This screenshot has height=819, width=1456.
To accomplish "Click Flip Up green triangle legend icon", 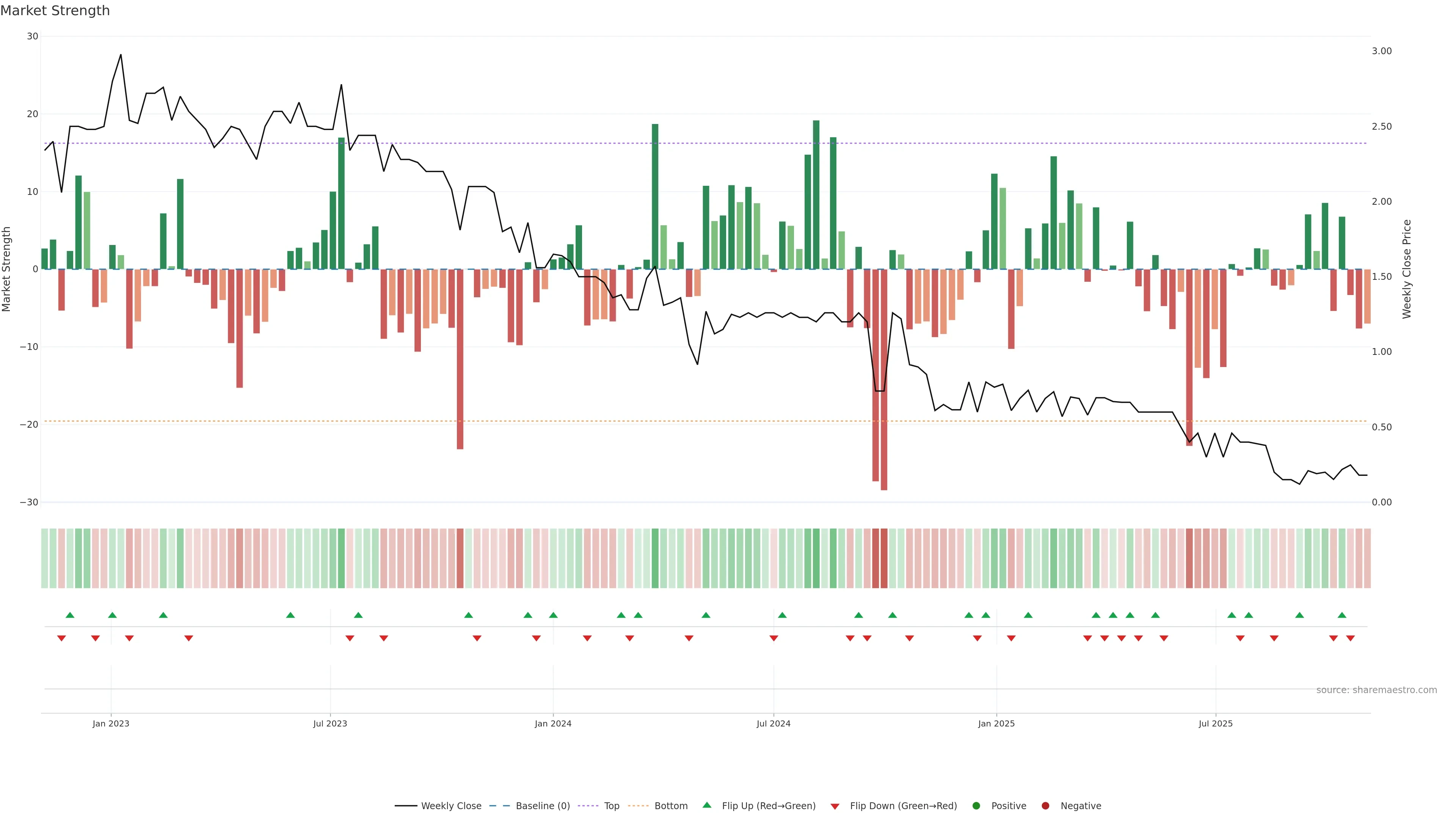I will tap(706, 805).
